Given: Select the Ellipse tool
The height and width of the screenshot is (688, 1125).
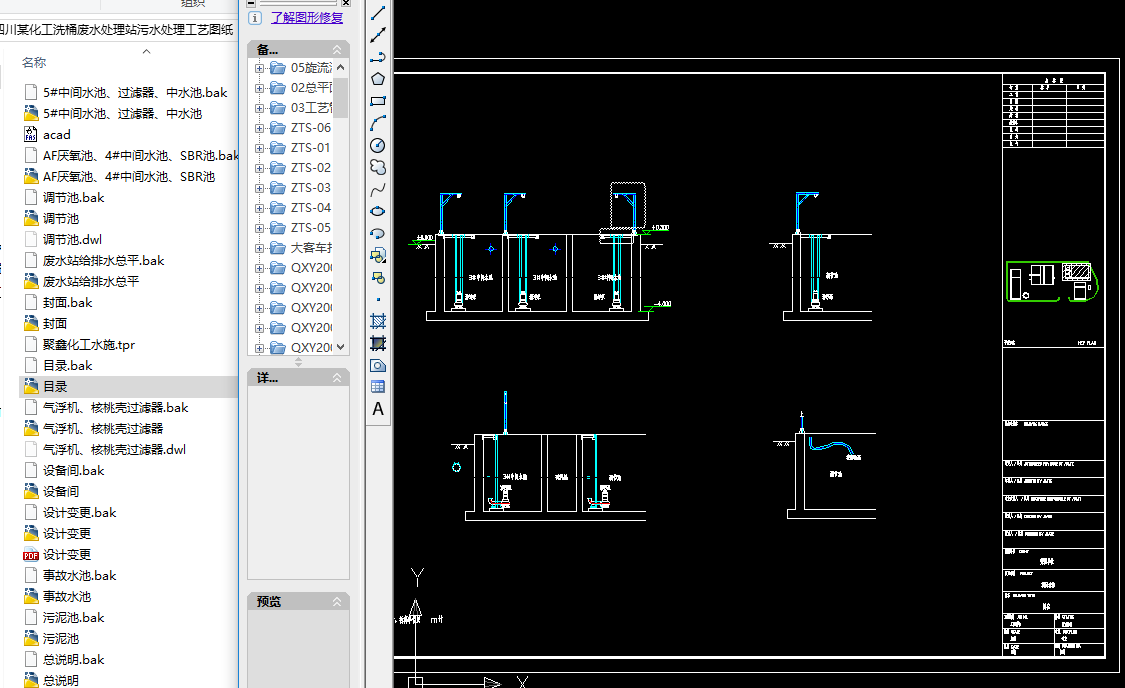Looking at the screenshot, I should pos(377,212).
